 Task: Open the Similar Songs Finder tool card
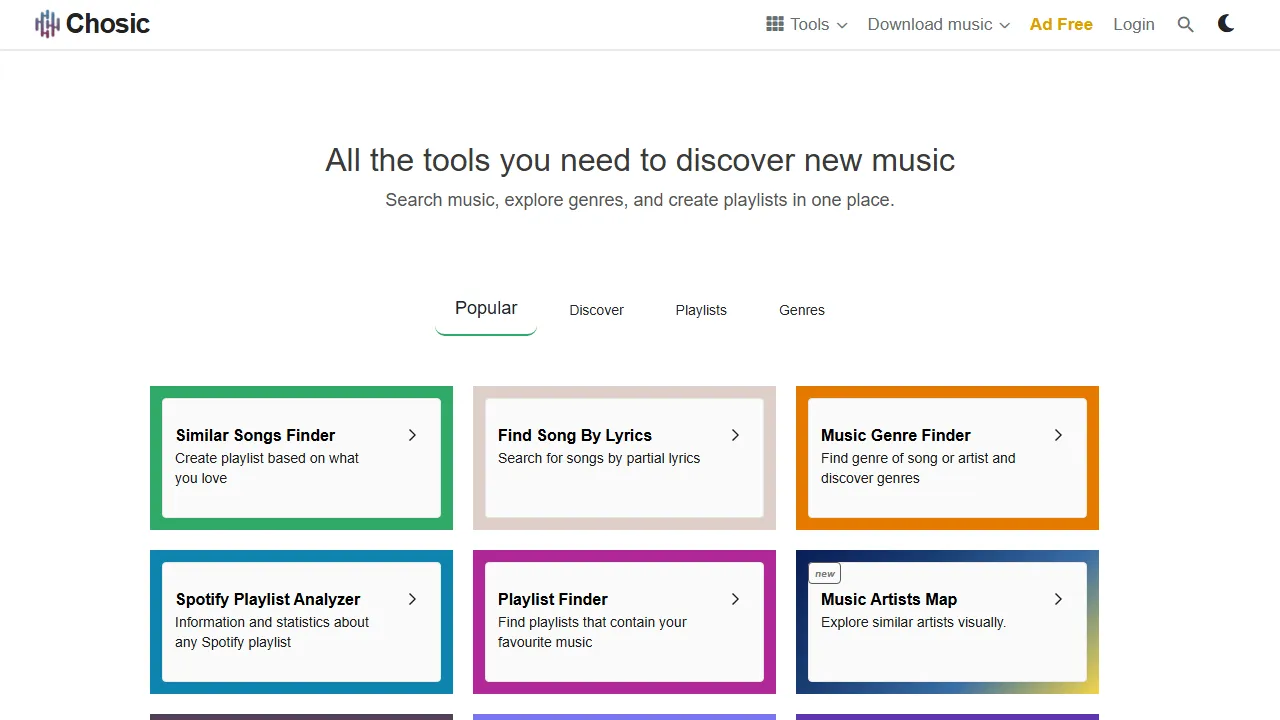pos(300,458)
